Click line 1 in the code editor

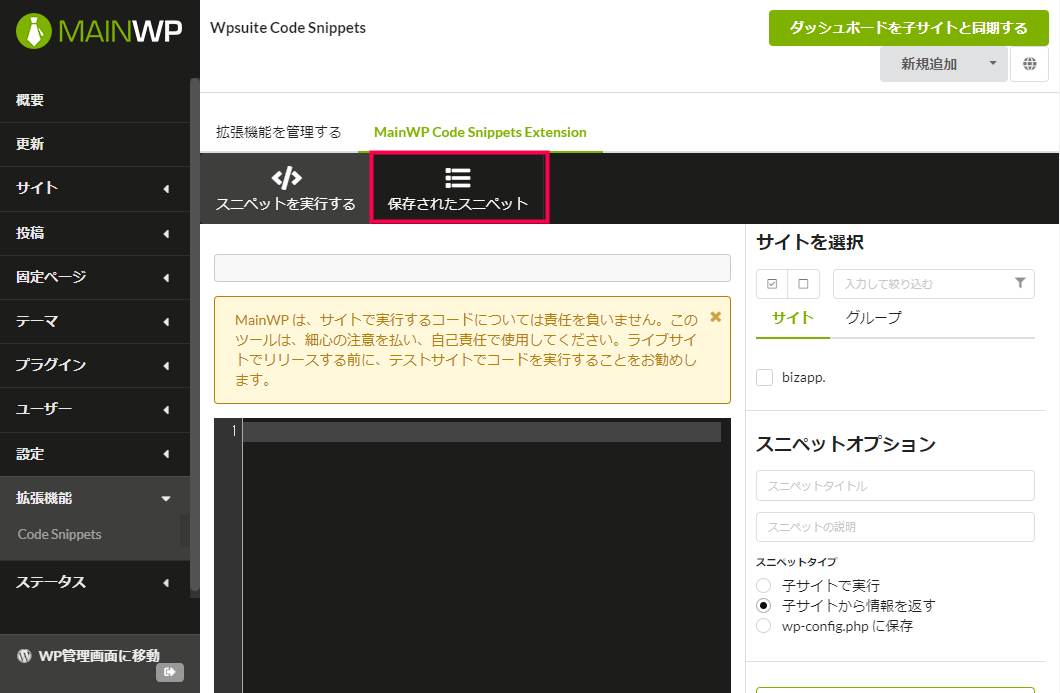pyautogui.click(x=481, y=431)
